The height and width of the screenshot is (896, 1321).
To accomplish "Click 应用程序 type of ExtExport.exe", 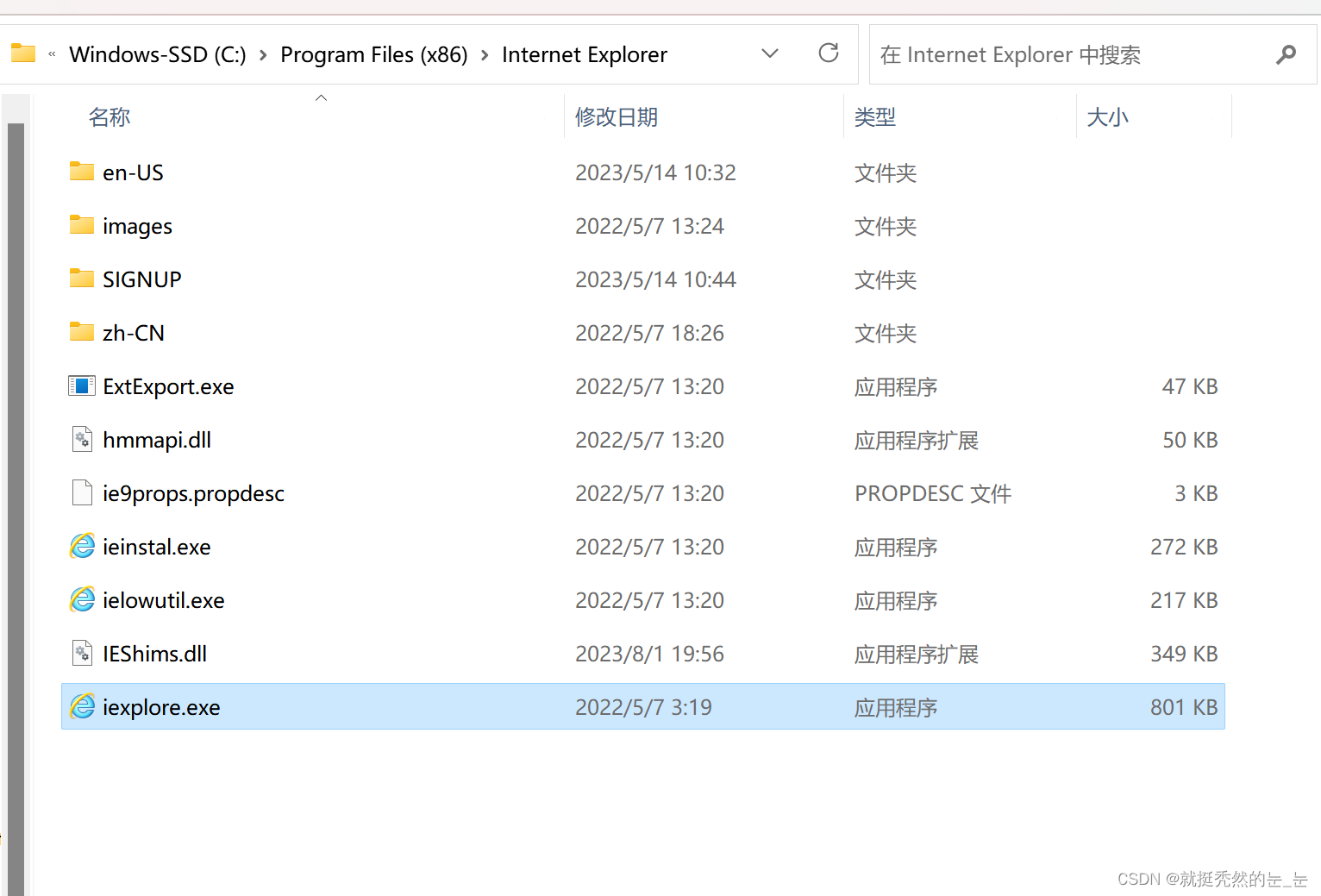I will point(896,386).
